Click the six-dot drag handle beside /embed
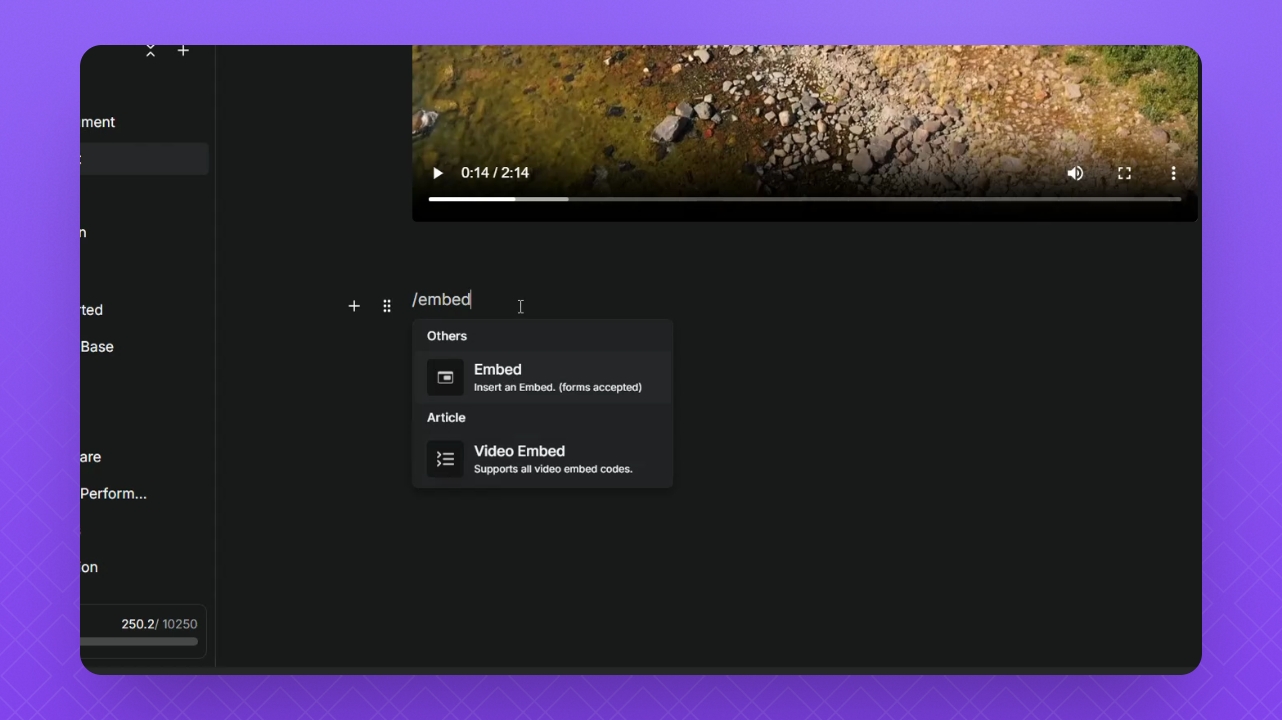 coord(387,306)
